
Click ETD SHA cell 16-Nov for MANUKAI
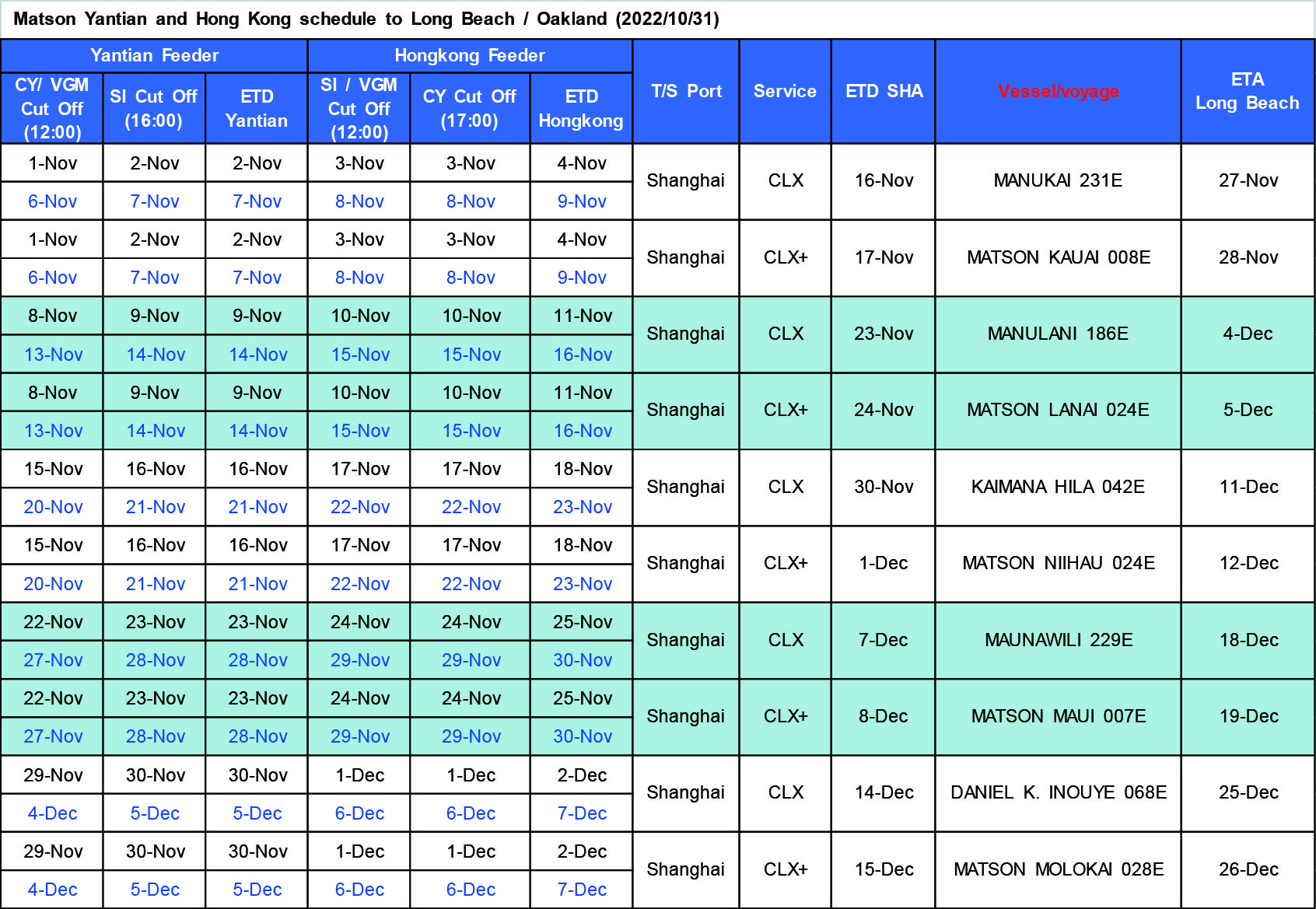point(884,181)
